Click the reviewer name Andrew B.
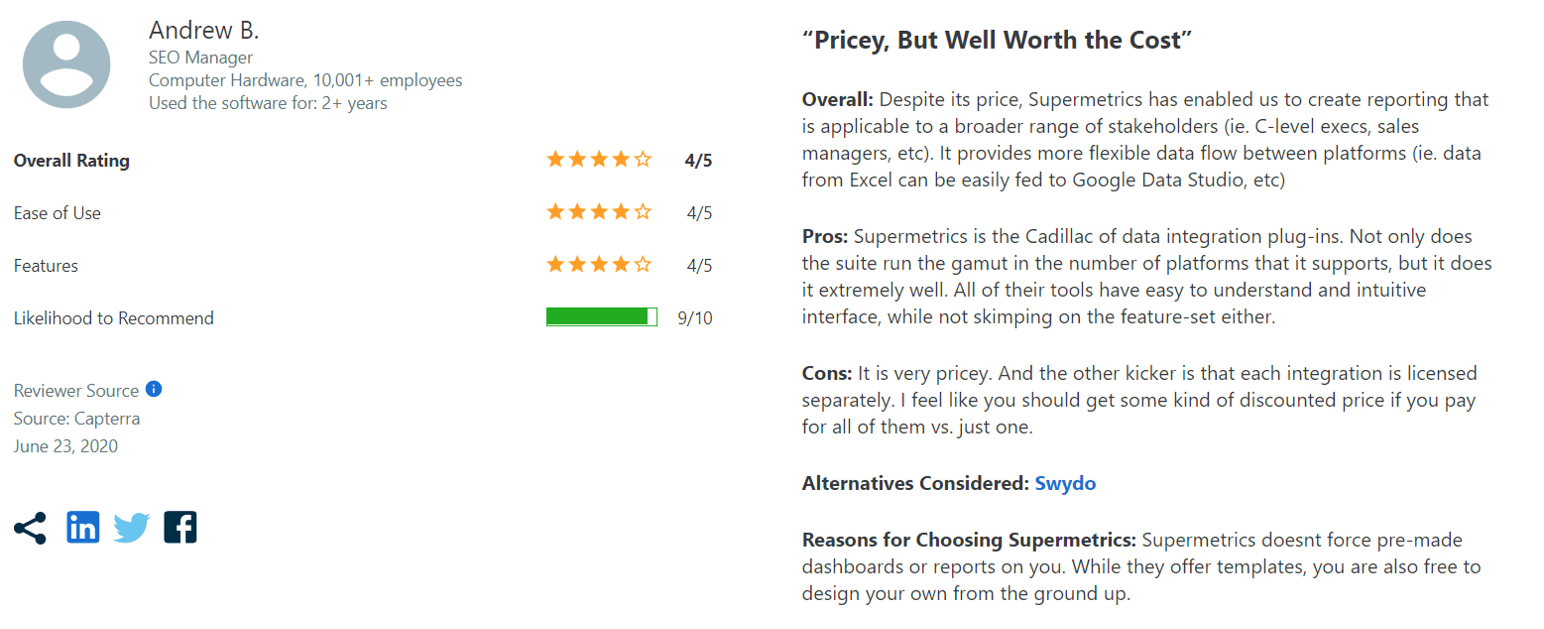1544x629 pixels. 204,30
